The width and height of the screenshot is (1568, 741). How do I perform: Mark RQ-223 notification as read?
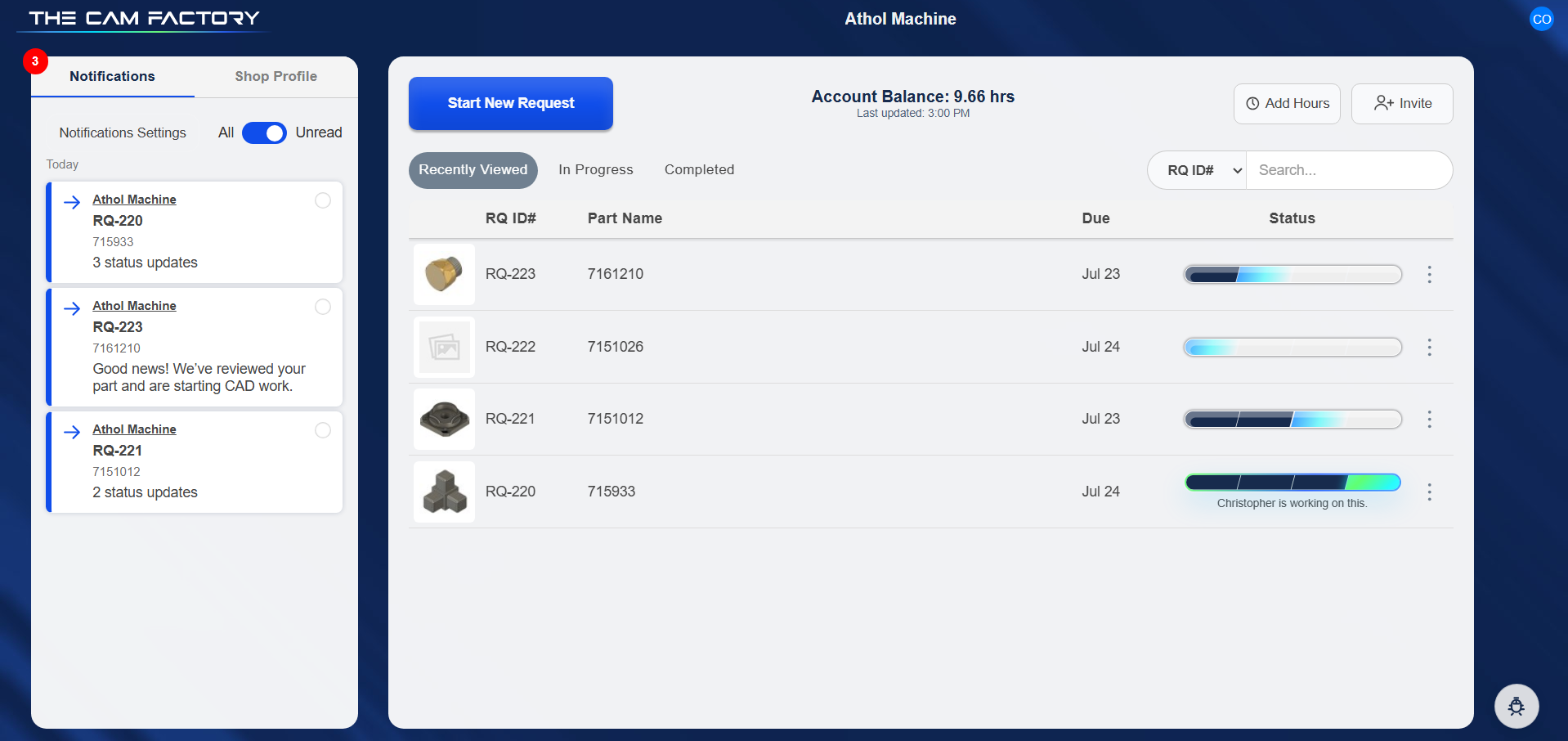[323, 307]
